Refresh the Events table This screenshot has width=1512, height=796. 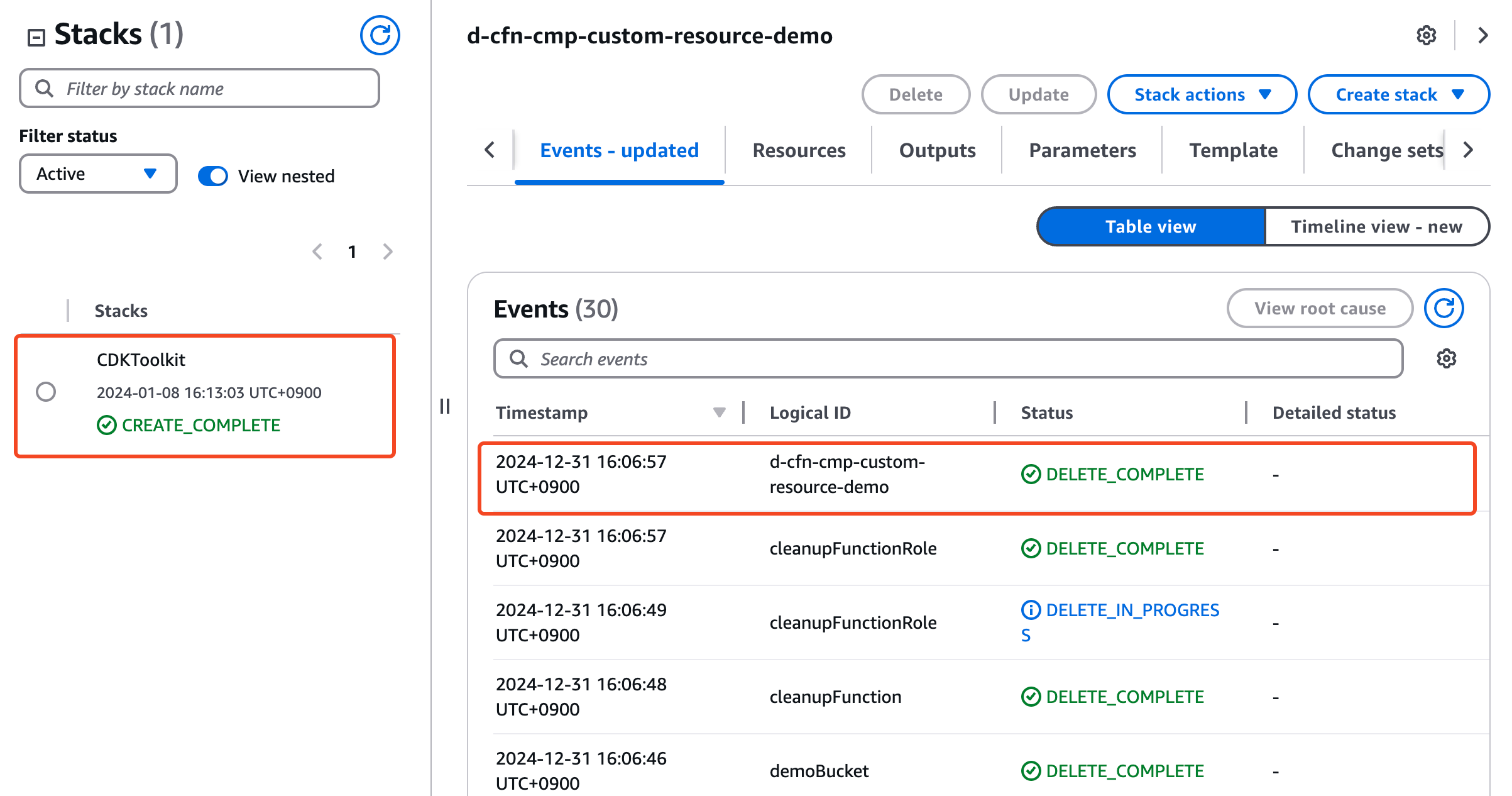[1444, 308]
